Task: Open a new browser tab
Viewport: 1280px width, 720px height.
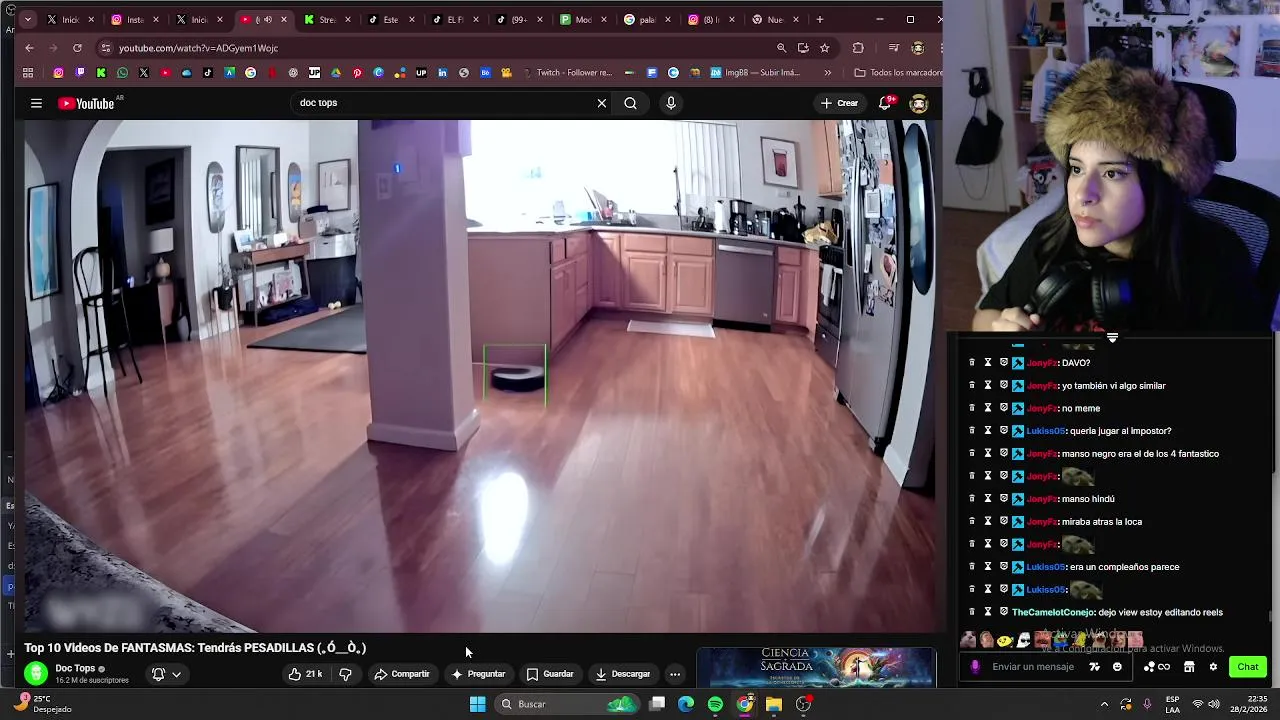Action: (x=820, y=19)
